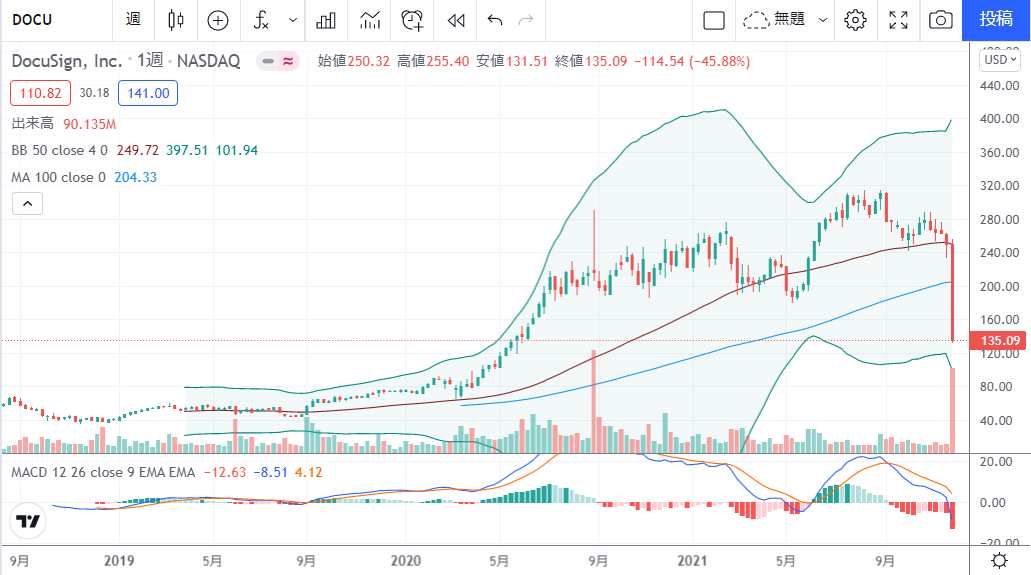This screenshot has width=1031, height=575.
Task: Select the chart layout square icon
Action: tap(713, 20)
